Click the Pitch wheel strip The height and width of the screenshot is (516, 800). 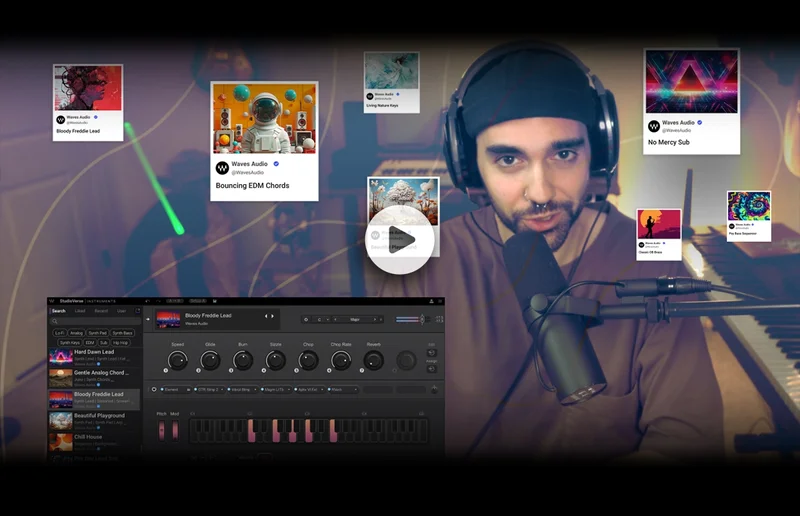pyautogui.click(x=162, y=430)
